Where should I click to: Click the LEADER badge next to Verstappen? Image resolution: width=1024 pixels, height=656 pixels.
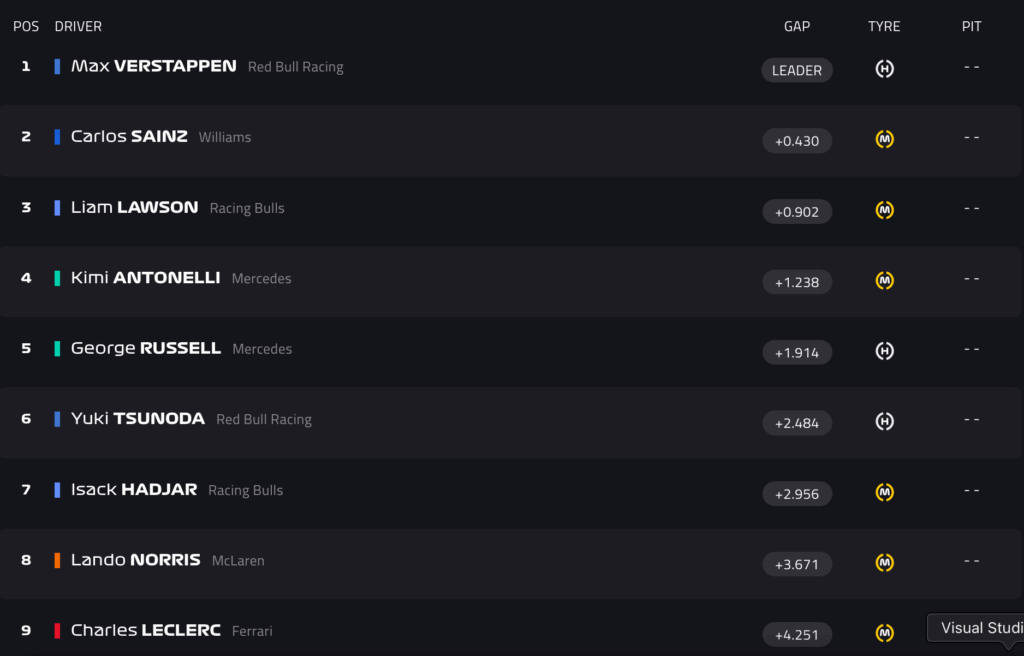[797, 70]
